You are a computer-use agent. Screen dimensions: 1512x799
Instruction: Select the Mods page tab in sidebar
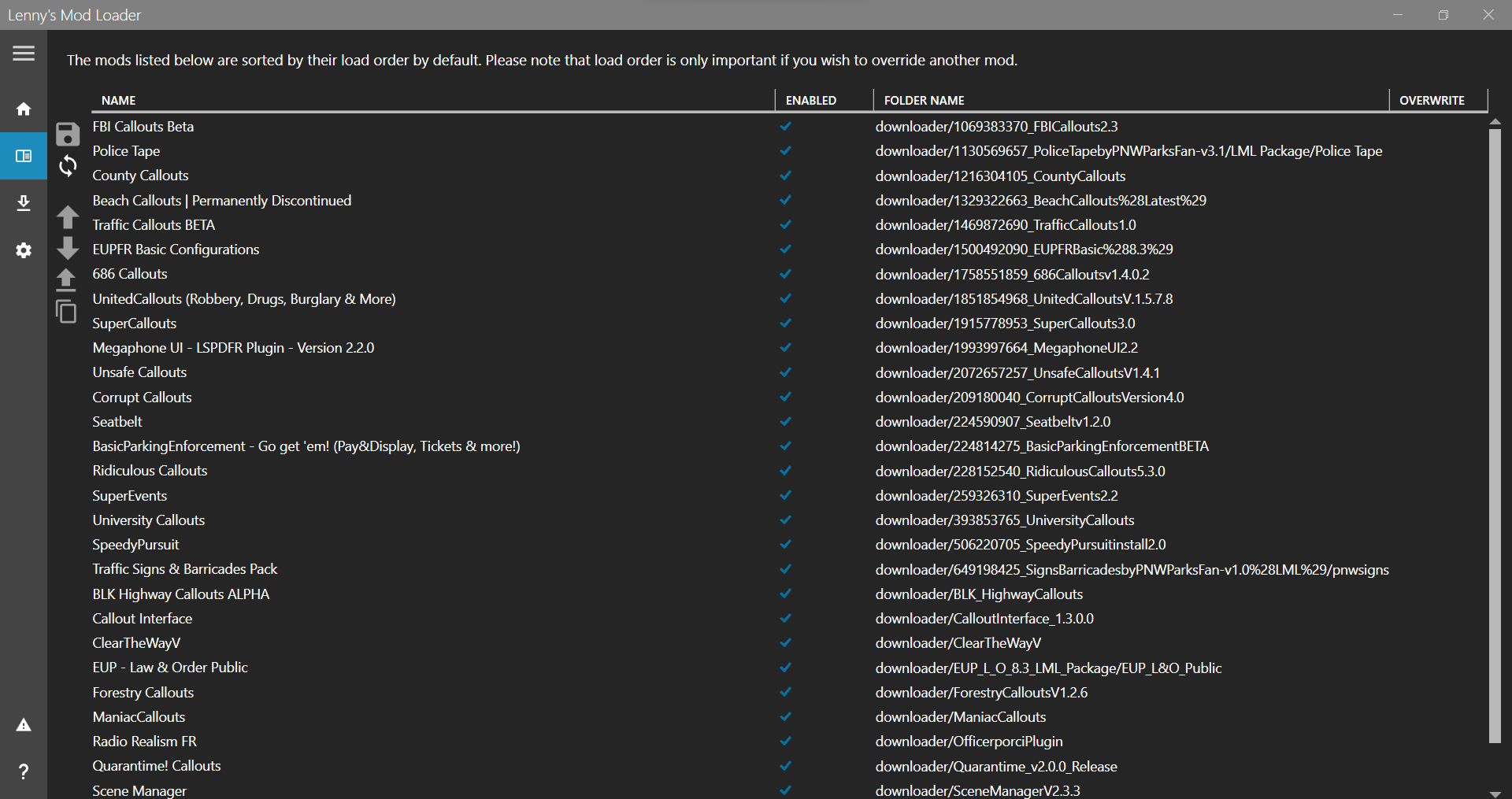pyautogui.click(x=24, y=156)
